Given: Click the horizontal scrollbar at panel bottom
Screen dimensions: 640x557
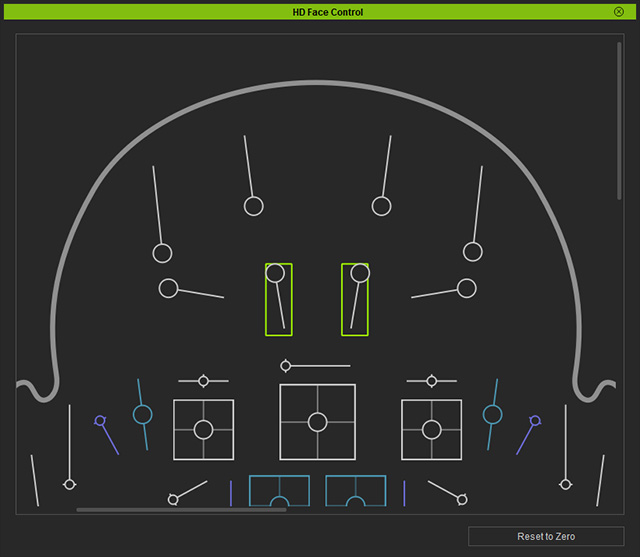Looking at the screenshot, I should [x=181, y=510].
